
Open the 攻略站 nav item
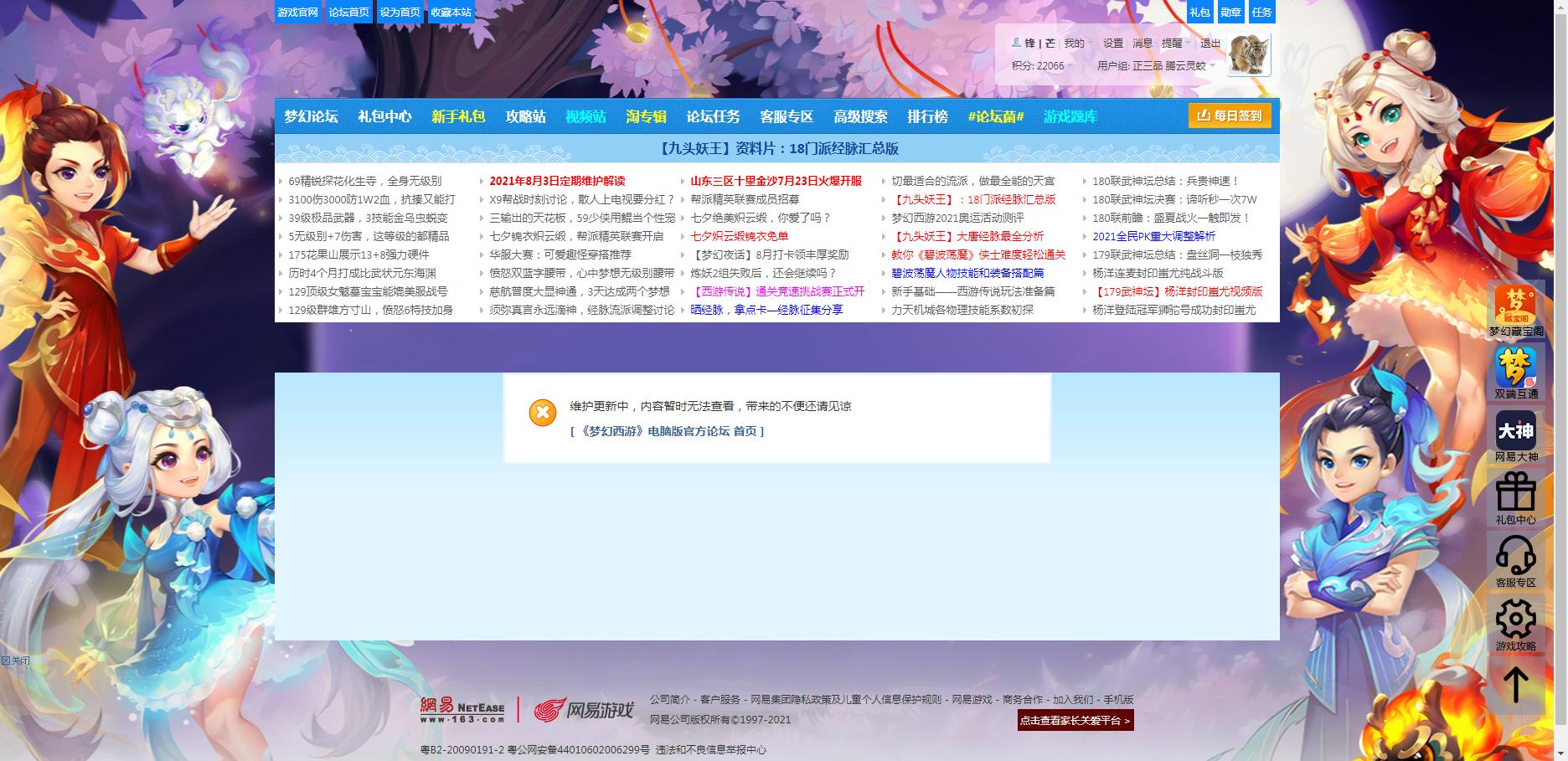[525, 116]
